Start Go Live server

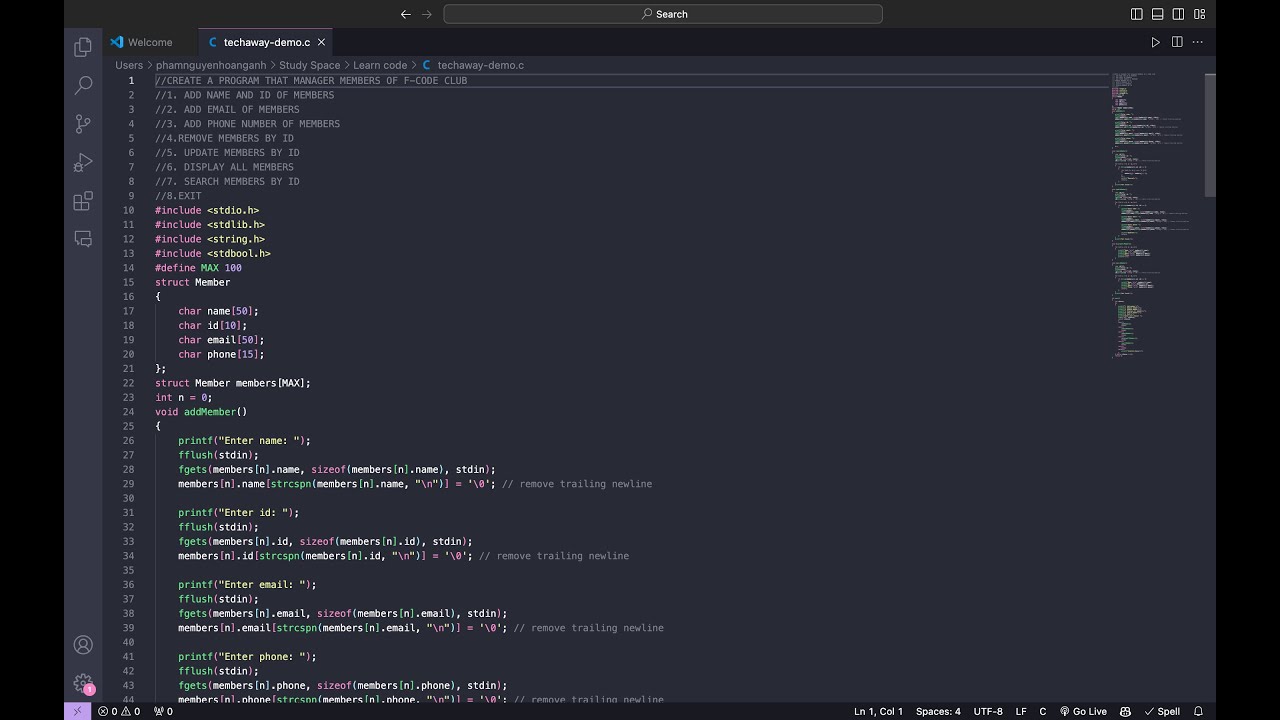pos(1083,711)
